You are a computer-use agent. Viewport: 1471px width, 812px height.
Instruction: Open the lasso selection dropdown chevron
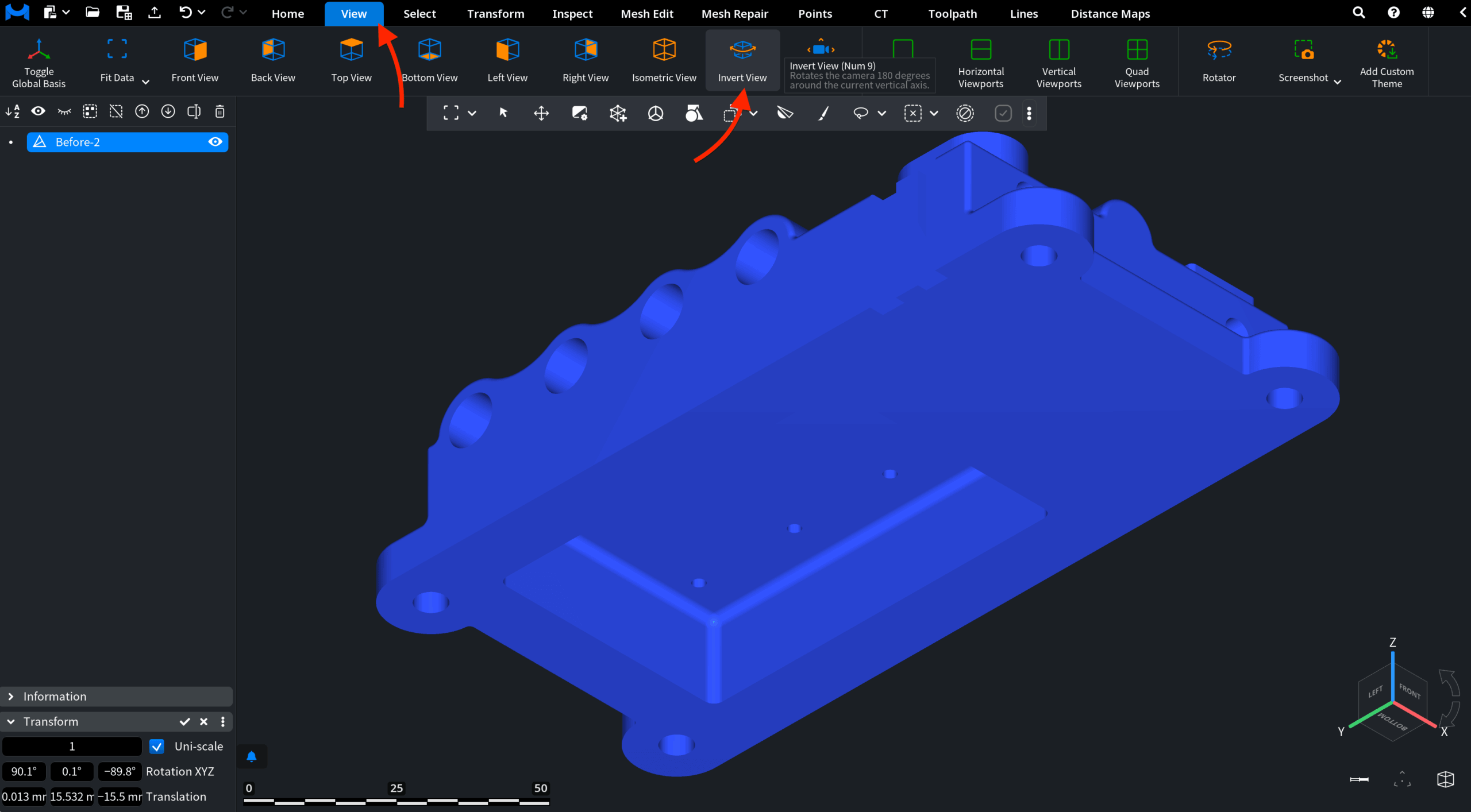tap(881, 113)
